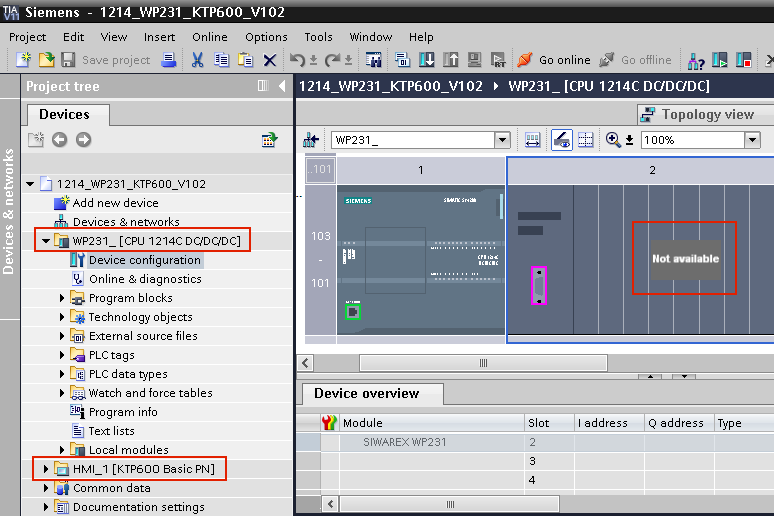Click the Start runtime RT icon

pos(498,60)
